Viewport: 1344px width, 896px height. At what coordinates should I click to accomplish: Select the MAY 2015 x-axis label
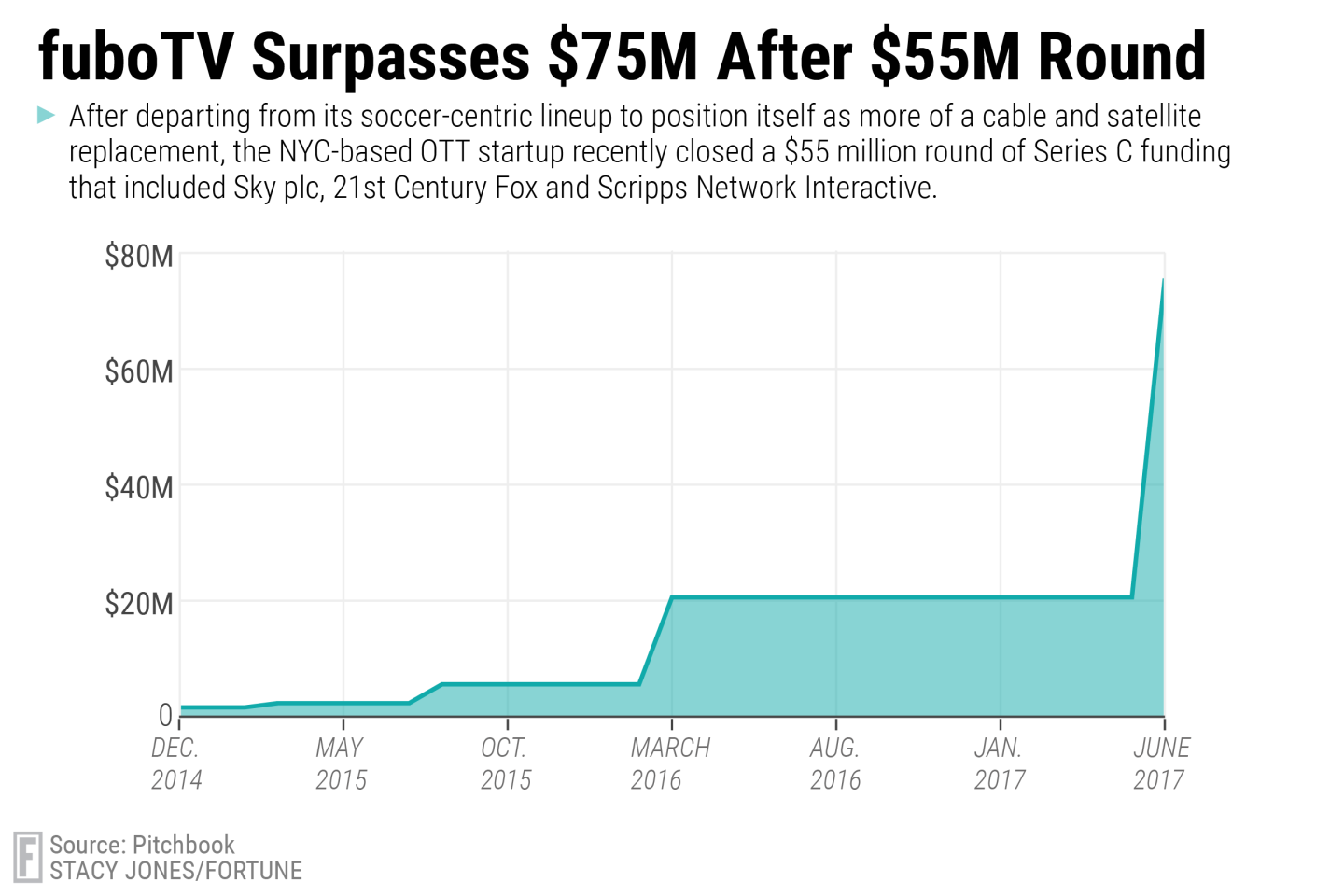click(x=341, y=763)
